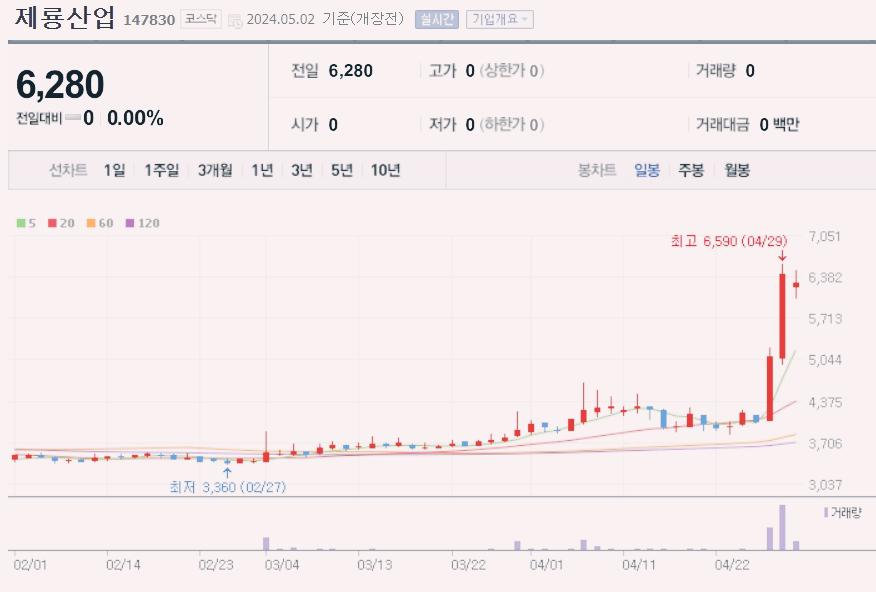Viewport: 876px width, 592px height.
Task: Select the 5년 line chart range
Action: [x=342, y=170]
